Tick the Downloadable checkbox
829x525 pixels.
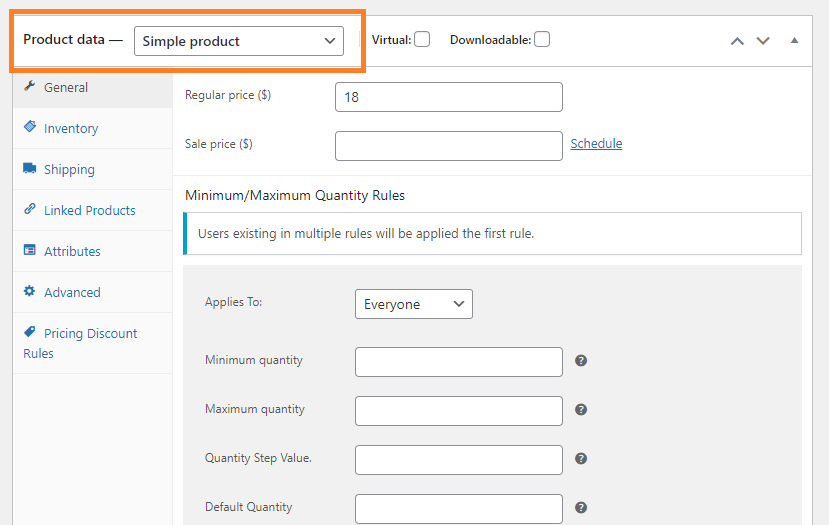542,40
